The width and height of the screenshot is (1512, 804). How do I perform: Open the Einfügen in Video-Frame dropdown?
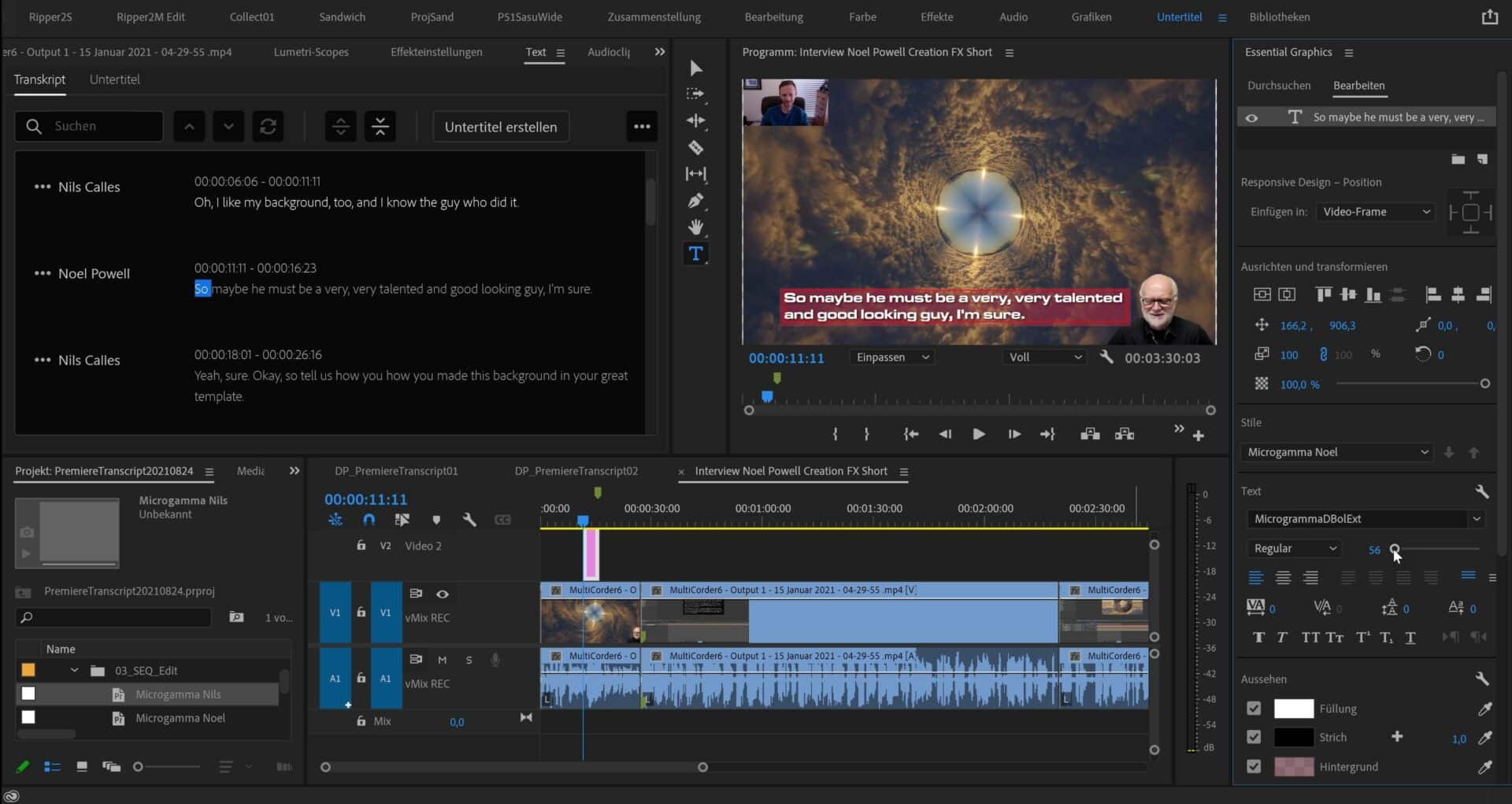point(1375,212)
